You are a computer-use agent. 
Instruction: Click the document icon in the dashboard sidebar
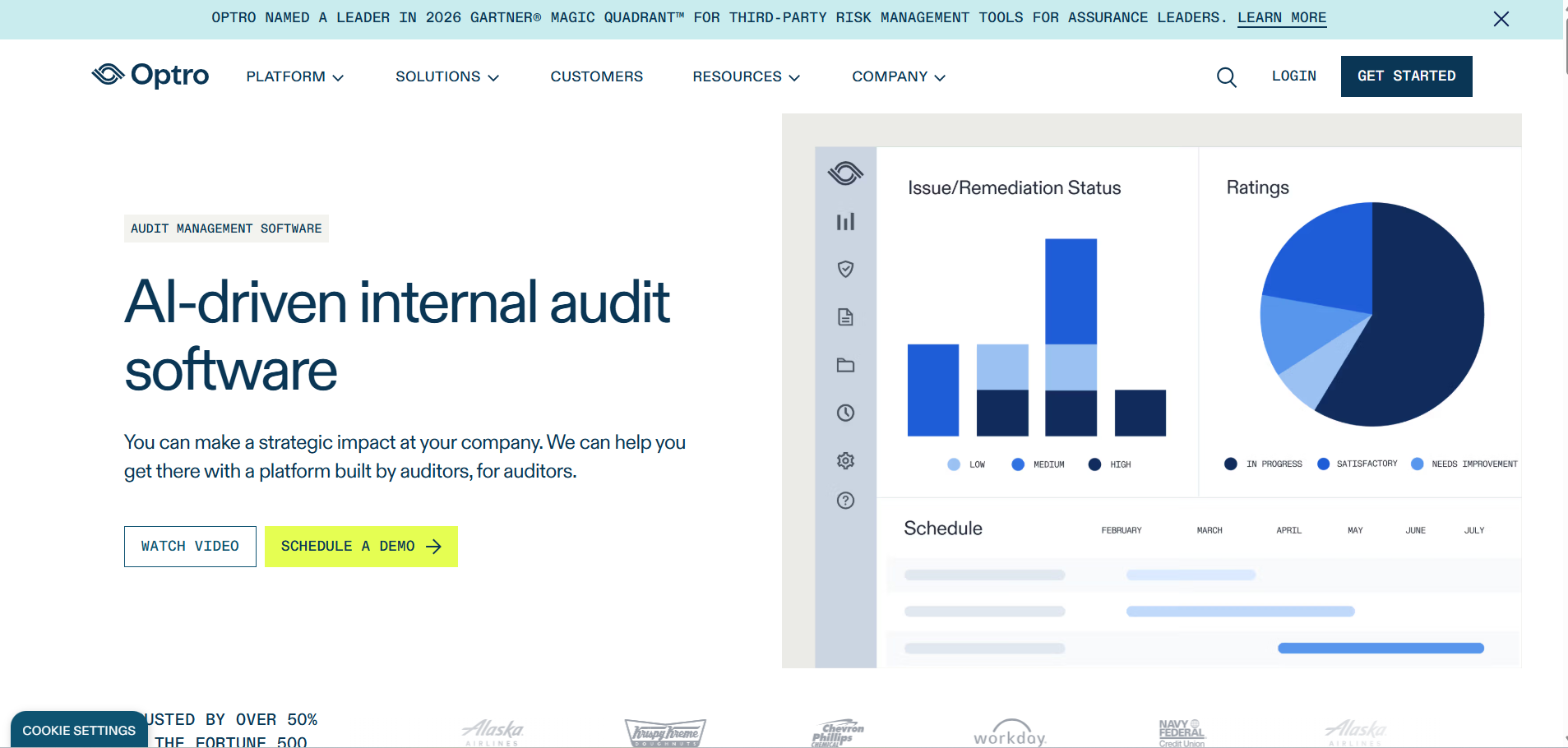pos(845,317)
